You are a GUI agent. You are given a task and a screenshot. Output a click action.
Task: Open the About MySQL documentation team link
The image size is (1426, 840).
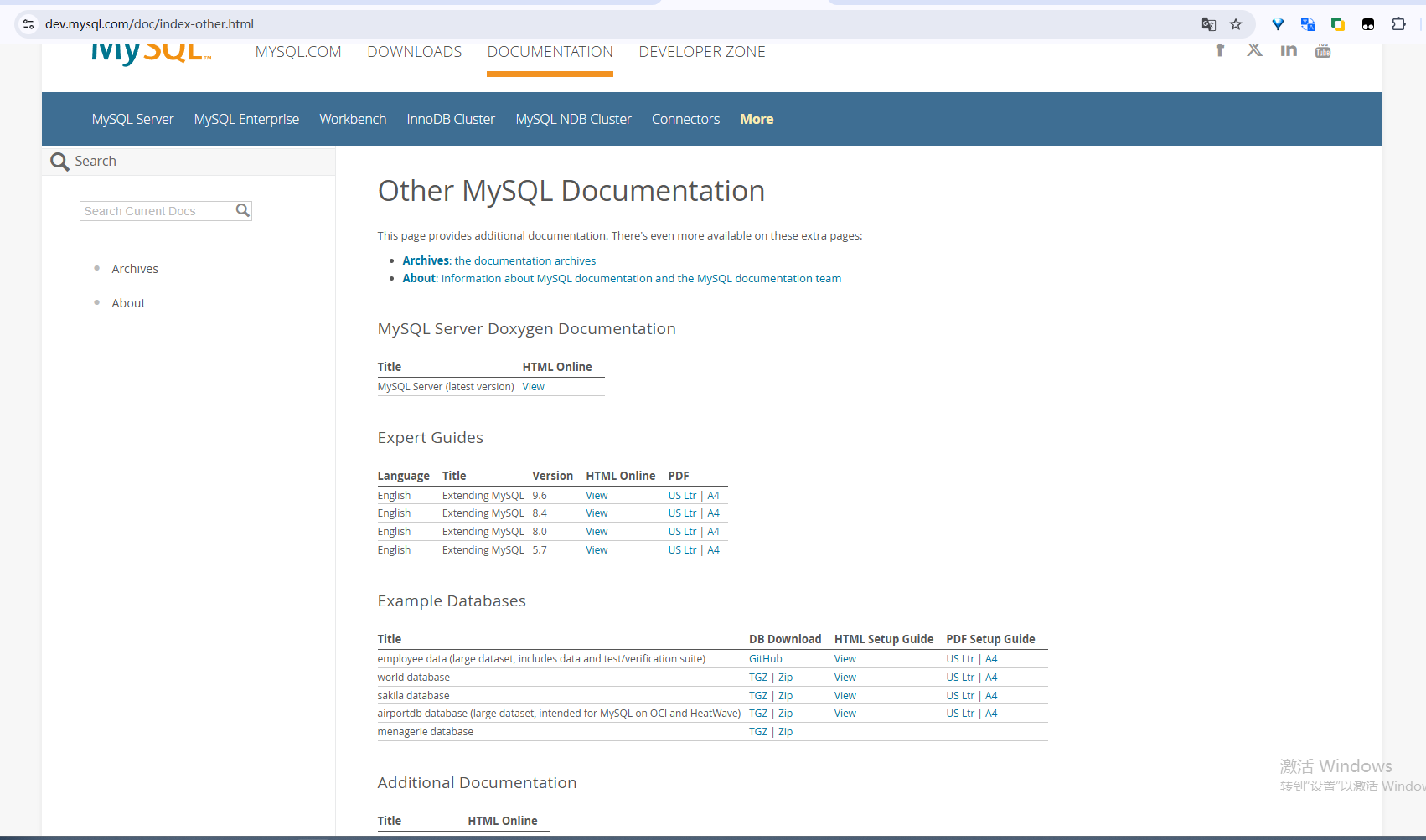(x=622, y=278)
